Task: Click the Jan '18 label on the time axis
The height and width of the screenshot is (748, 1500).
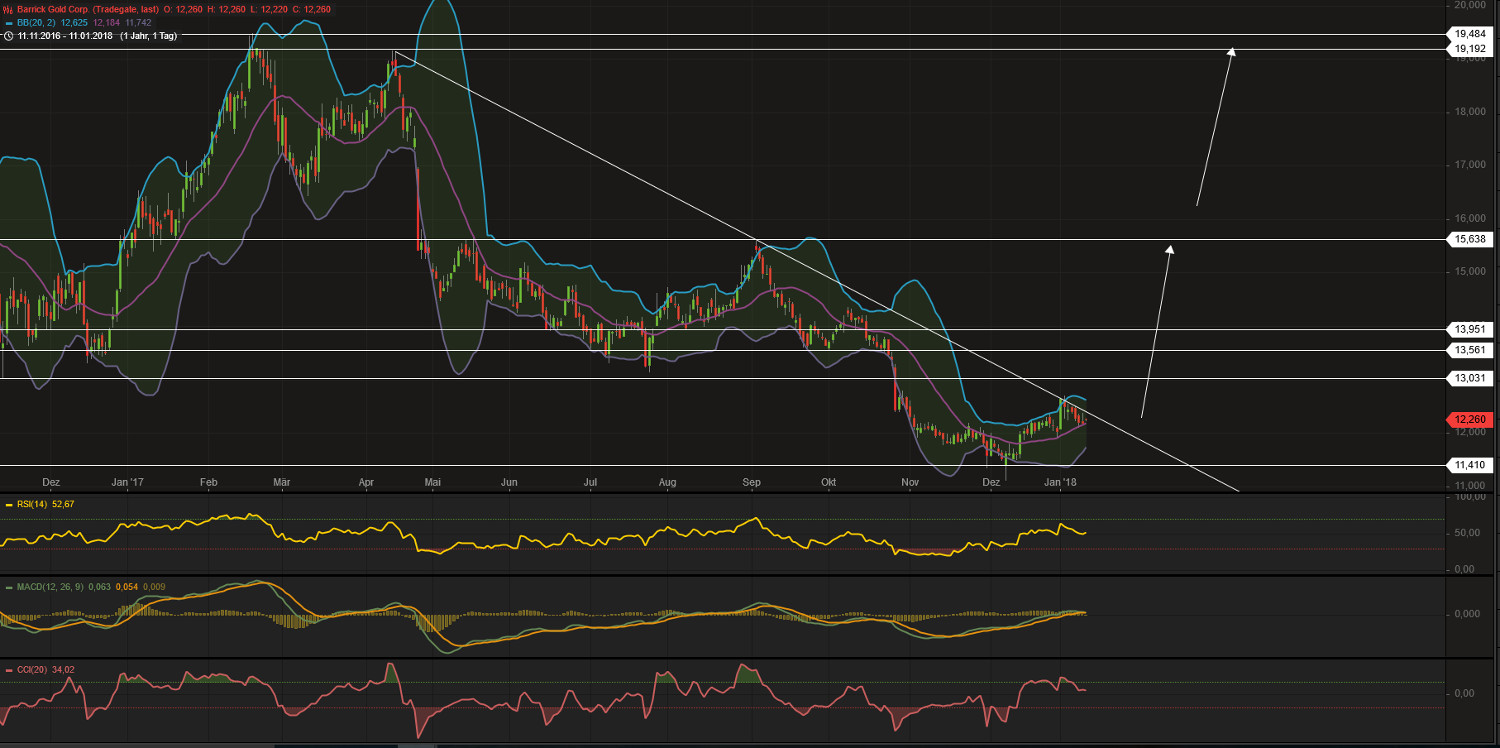Action: pyautogui.click(x=1062, y=481)
